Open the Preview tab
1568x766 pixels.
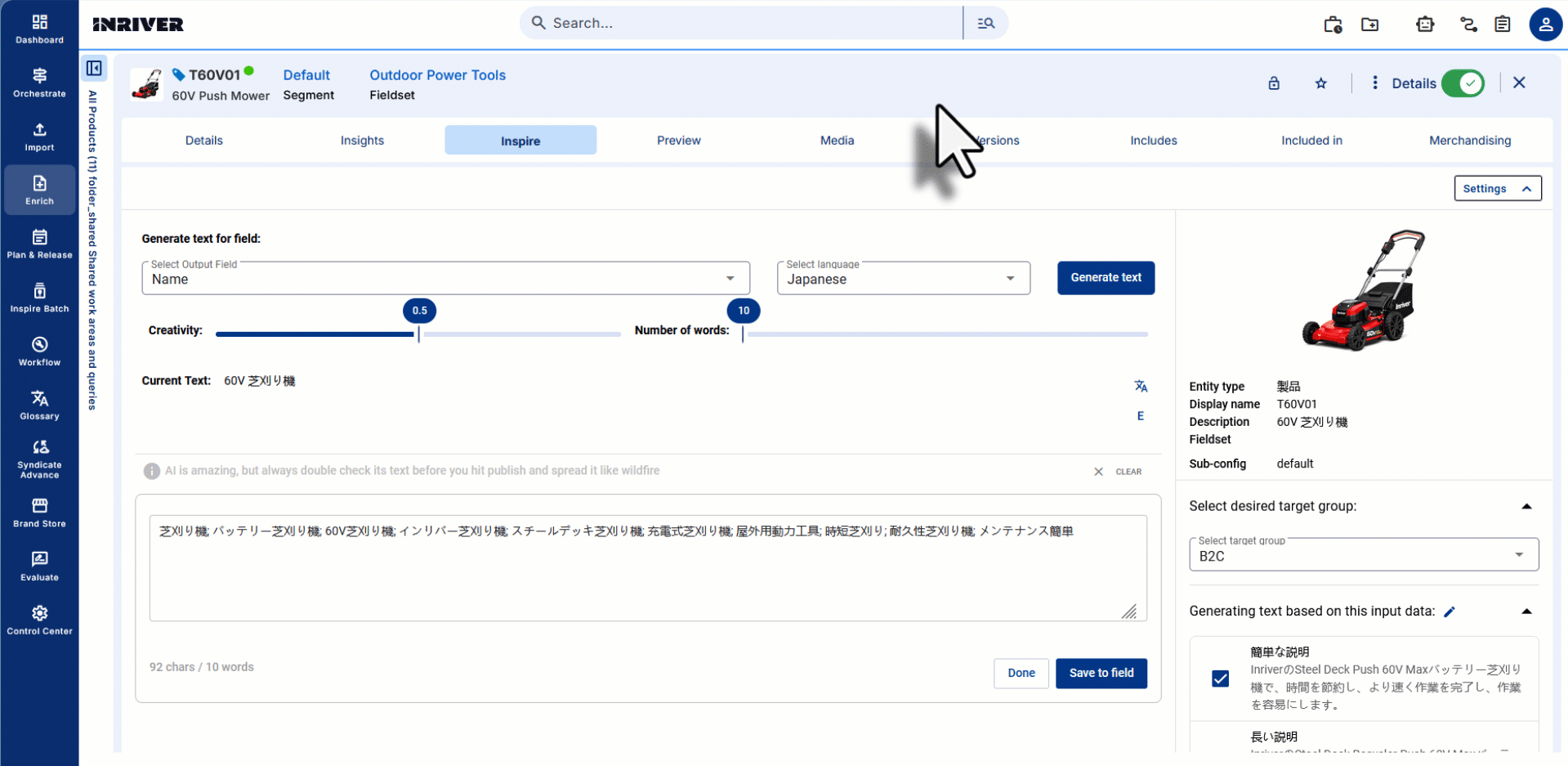679,141
